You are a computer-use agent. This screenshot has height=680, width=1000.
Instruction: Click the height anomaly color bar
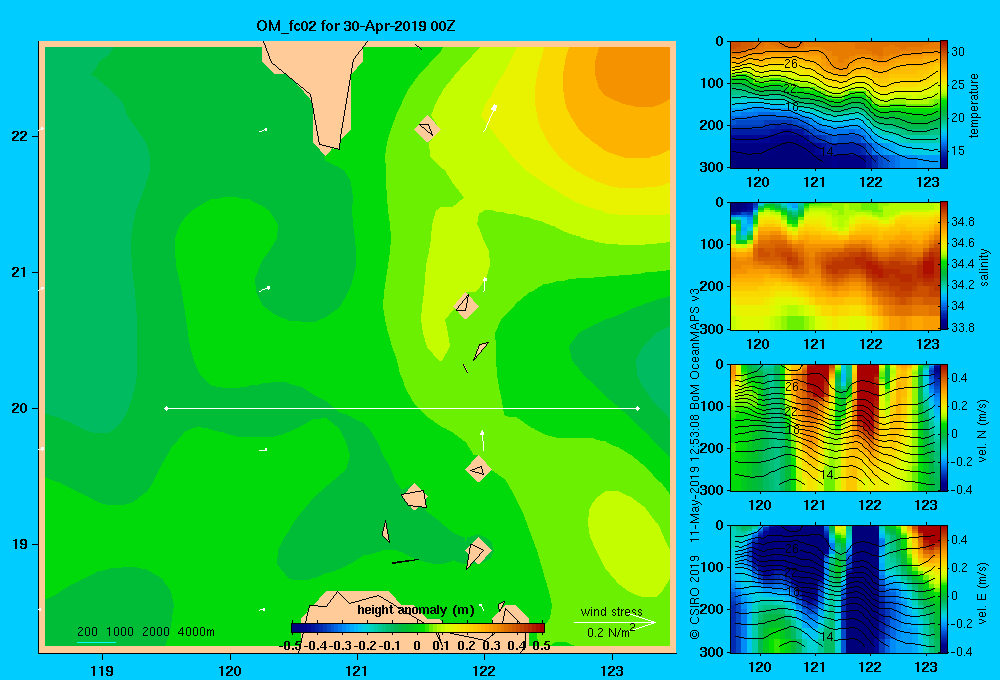tap(418, 628)
